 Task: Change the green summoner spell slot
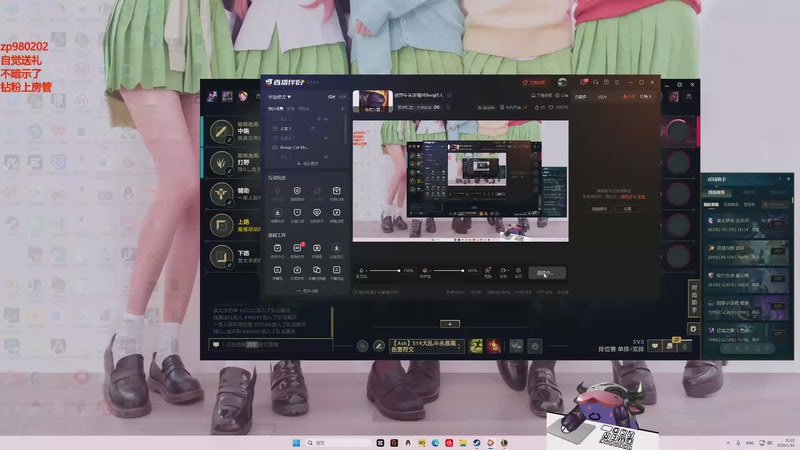(476, 346)
